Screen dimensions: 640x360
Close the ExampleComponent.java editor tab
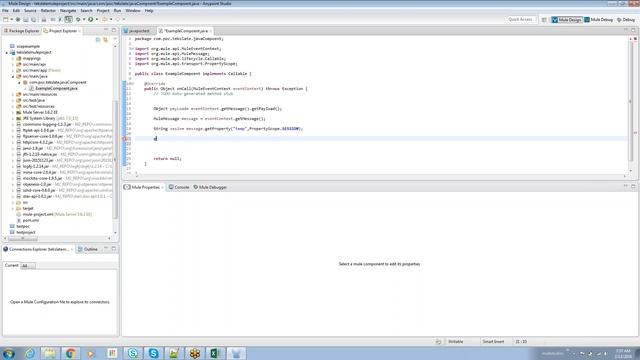coord(211,31)
